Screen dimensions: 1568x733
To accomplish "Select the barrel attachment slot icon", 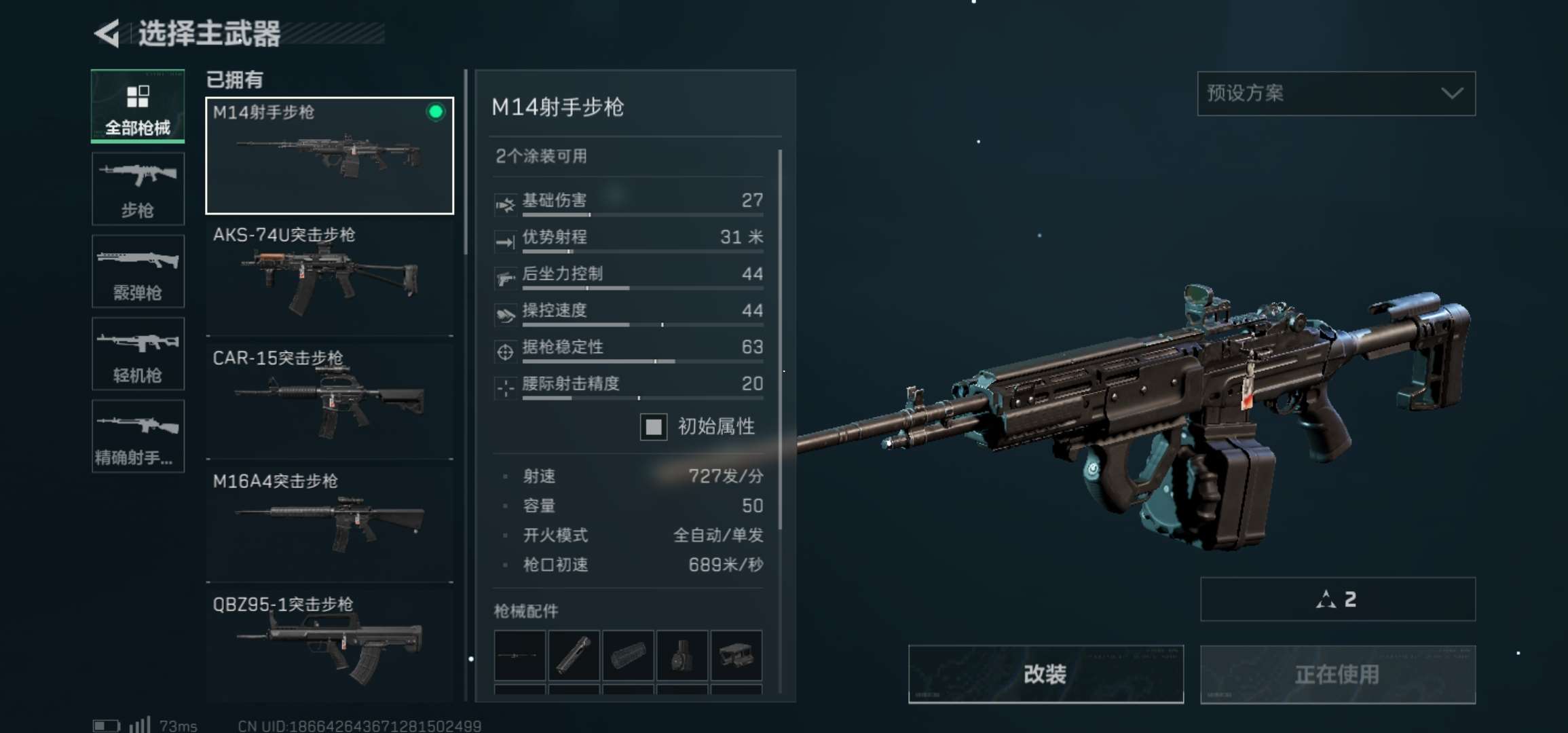I will [x=520, y=656].
